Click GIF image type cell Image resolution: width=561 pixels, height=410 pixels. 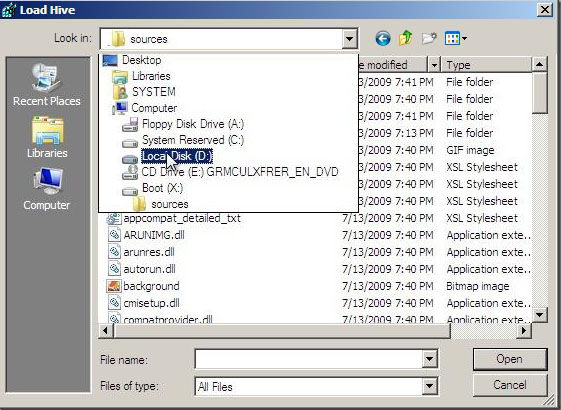click(x=470, y=150)
